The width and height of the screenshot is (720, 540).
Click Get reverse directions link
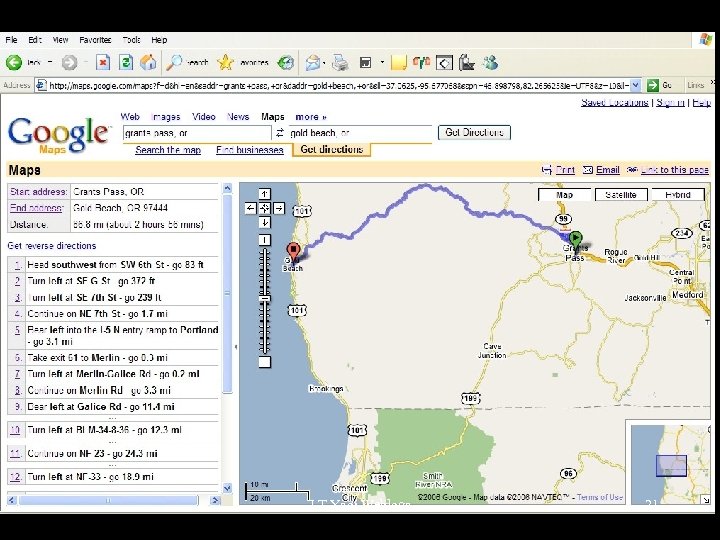point(52,246)
